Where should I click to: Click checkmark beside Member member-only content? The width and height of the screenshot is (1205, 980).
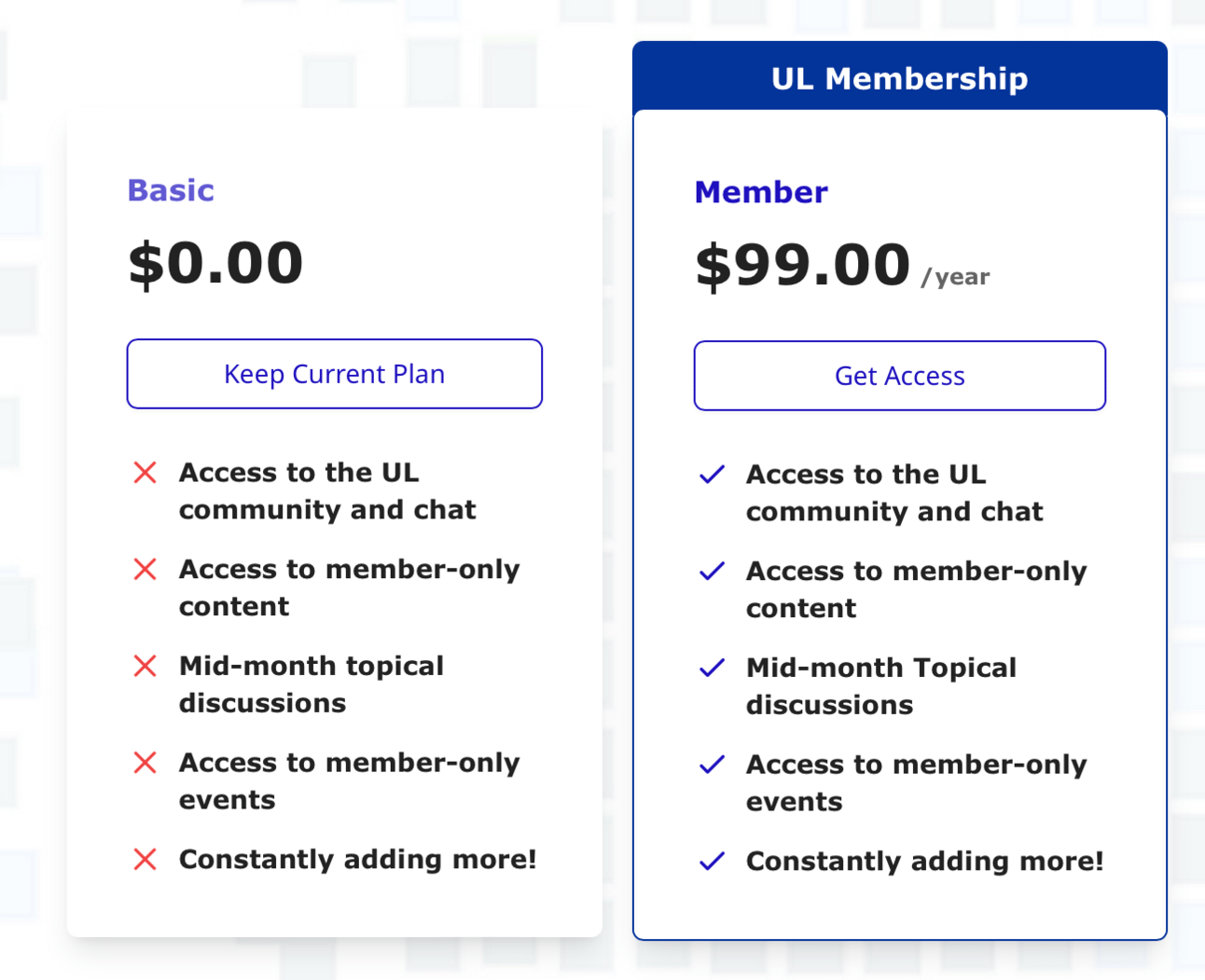tap(712, 571)
